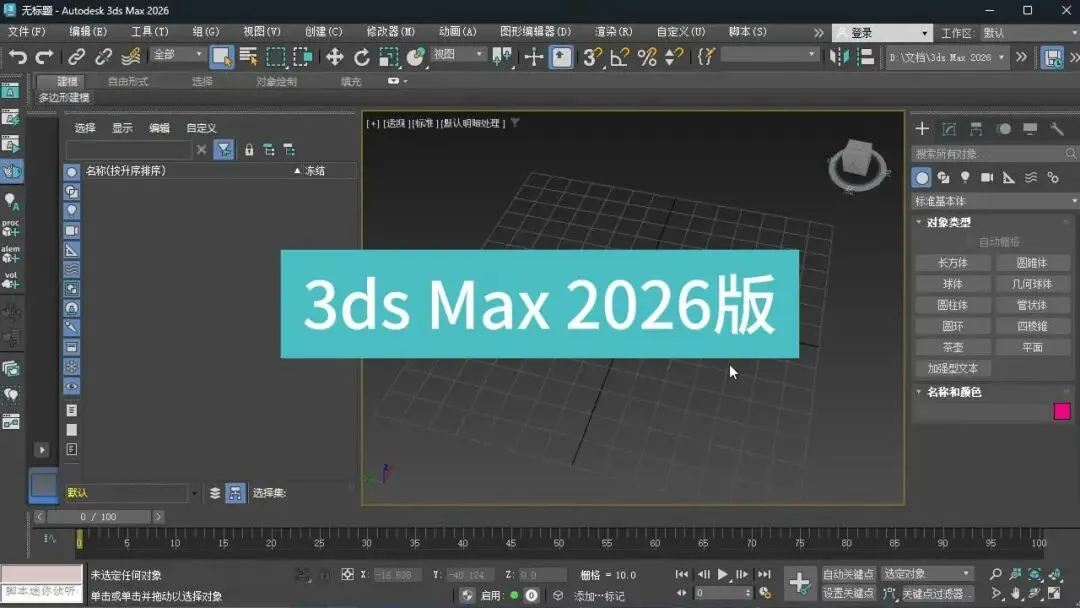Toggle scene explorer filter funnel button

(224, 149)
